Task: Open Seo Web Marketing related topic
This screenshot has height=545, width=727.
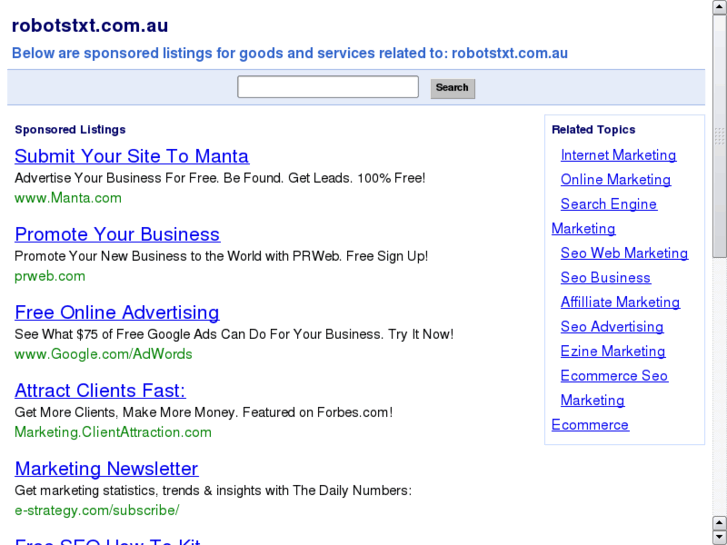Action: coord(624,253)
